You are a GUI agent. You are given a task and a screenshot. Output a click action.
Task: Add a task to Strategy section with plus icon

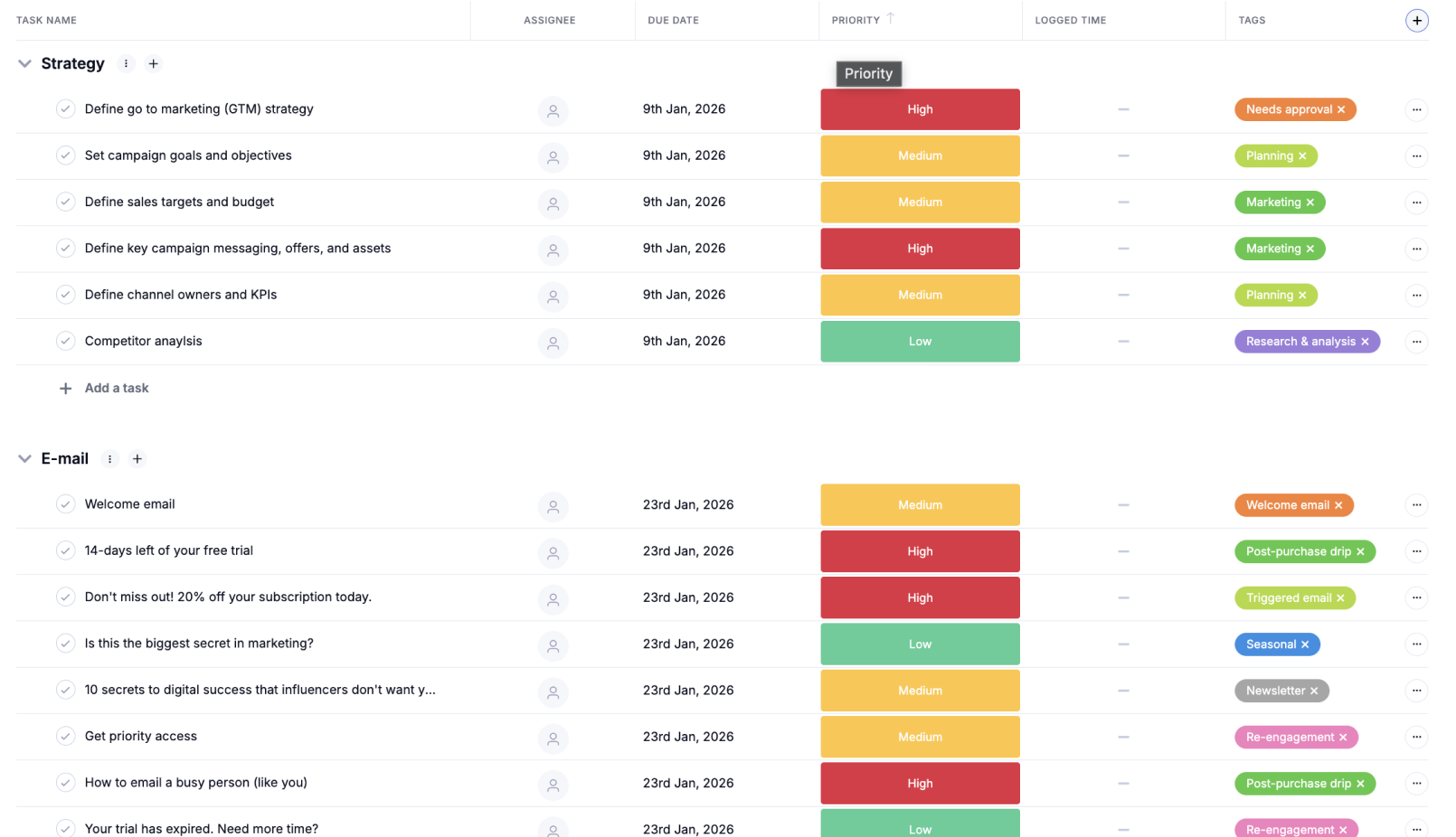[154, 63]
